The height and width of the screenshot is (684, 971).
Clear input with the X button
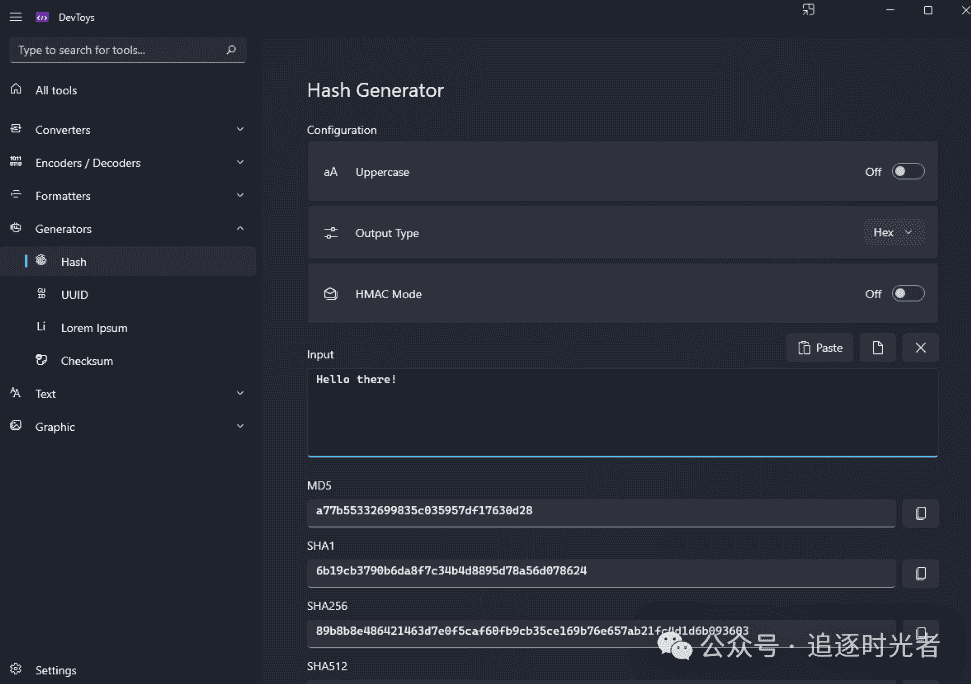(x=920, y=348)
